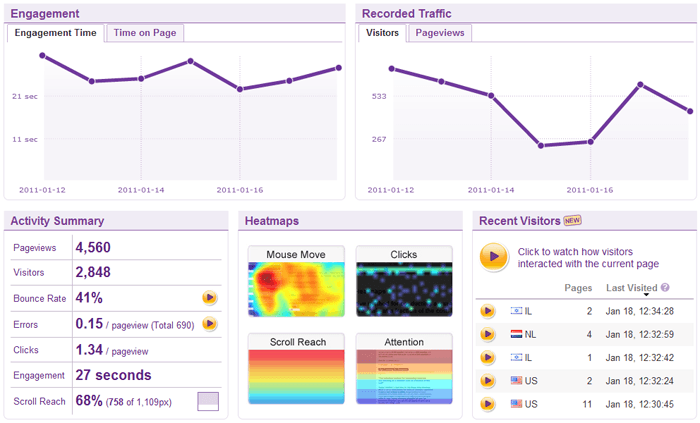Play the Bounce Rate visitor recordings
This screenshot has width=700, height=423.
click(x=209, y=298)
